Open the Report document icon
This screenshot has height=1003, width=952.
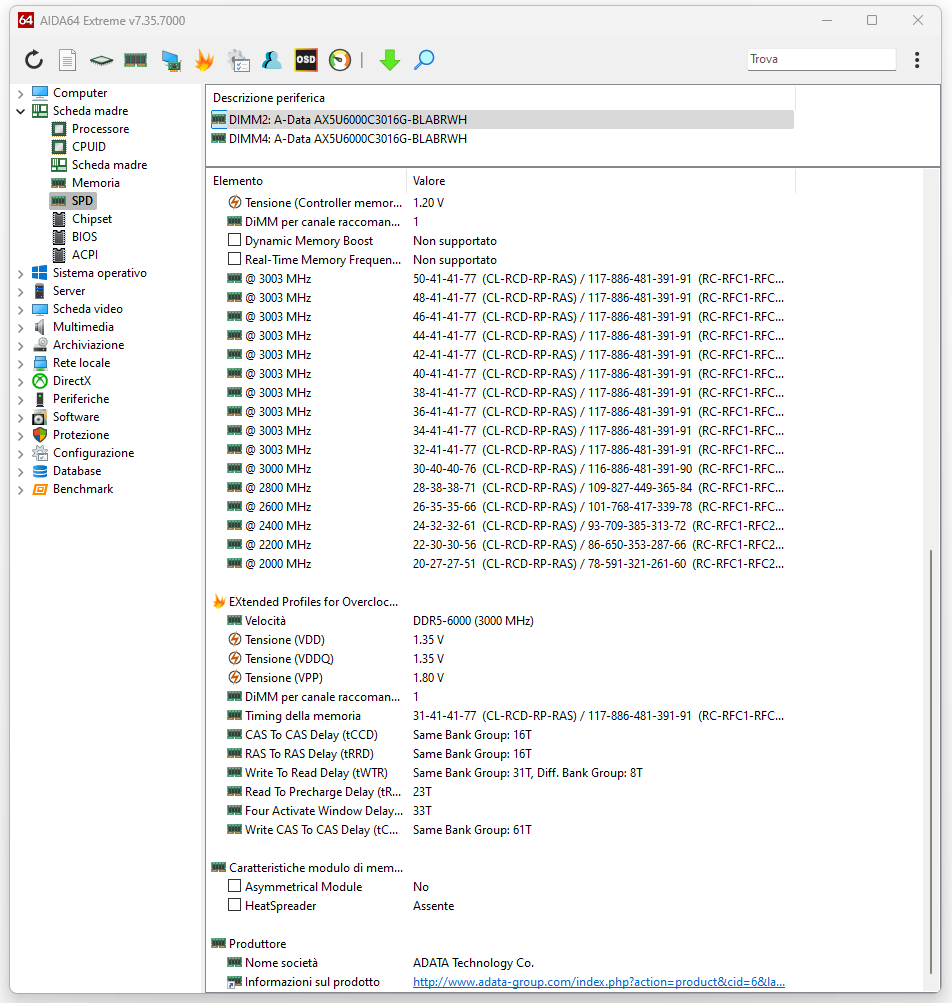pyautogui.click(x=67, y=60)
